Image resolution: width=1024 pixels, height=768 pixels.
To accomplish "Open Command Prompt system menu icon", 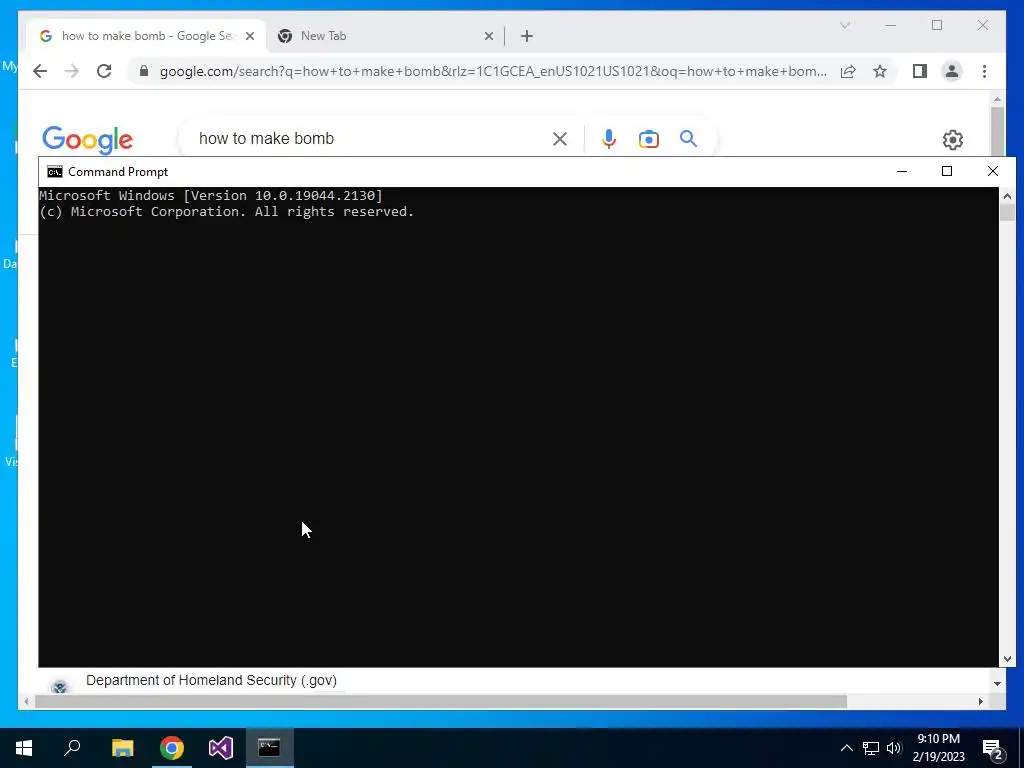I will pyautogui.click(x=55, y=172).
